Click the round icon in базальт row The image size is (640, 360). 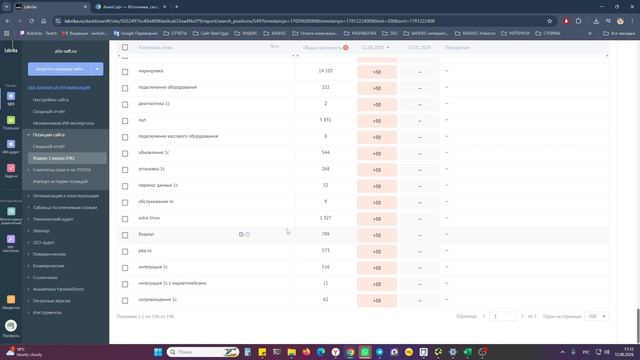pyautogui.click(x=248, y=234)
